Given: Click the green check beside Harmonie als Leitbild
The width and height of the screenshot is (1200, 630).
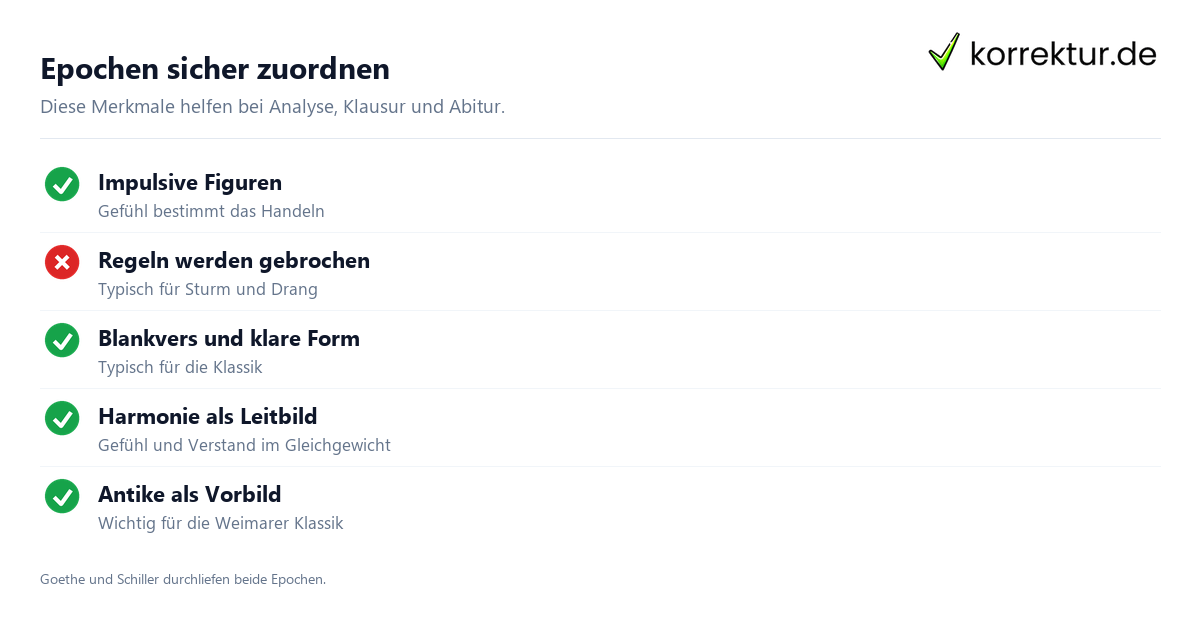Looking at the screenshot, I should 62,418.
